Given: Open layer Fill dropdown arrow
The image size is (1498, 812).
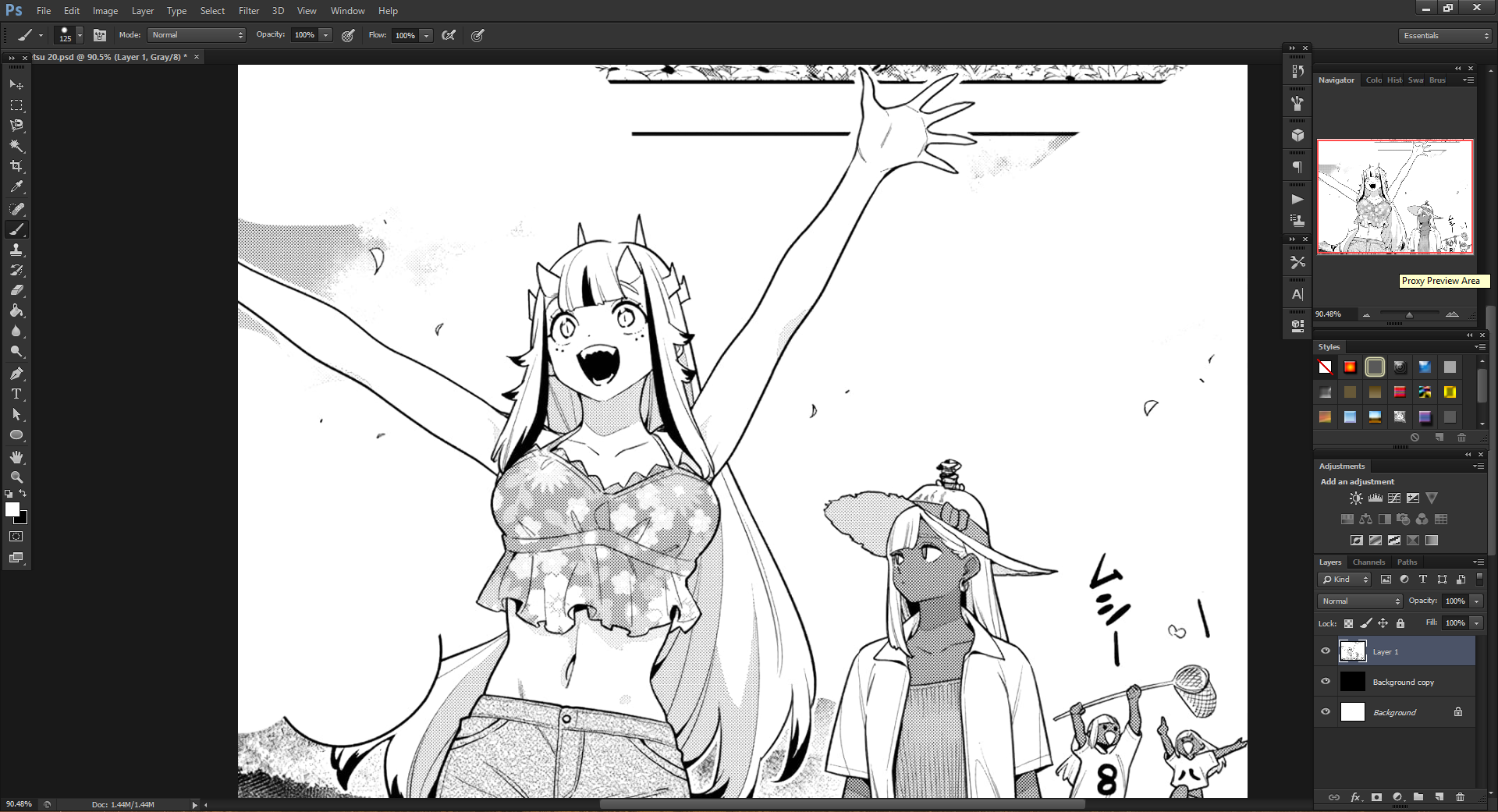Looking at the screenshot, I should click(x=1476, y=623).
